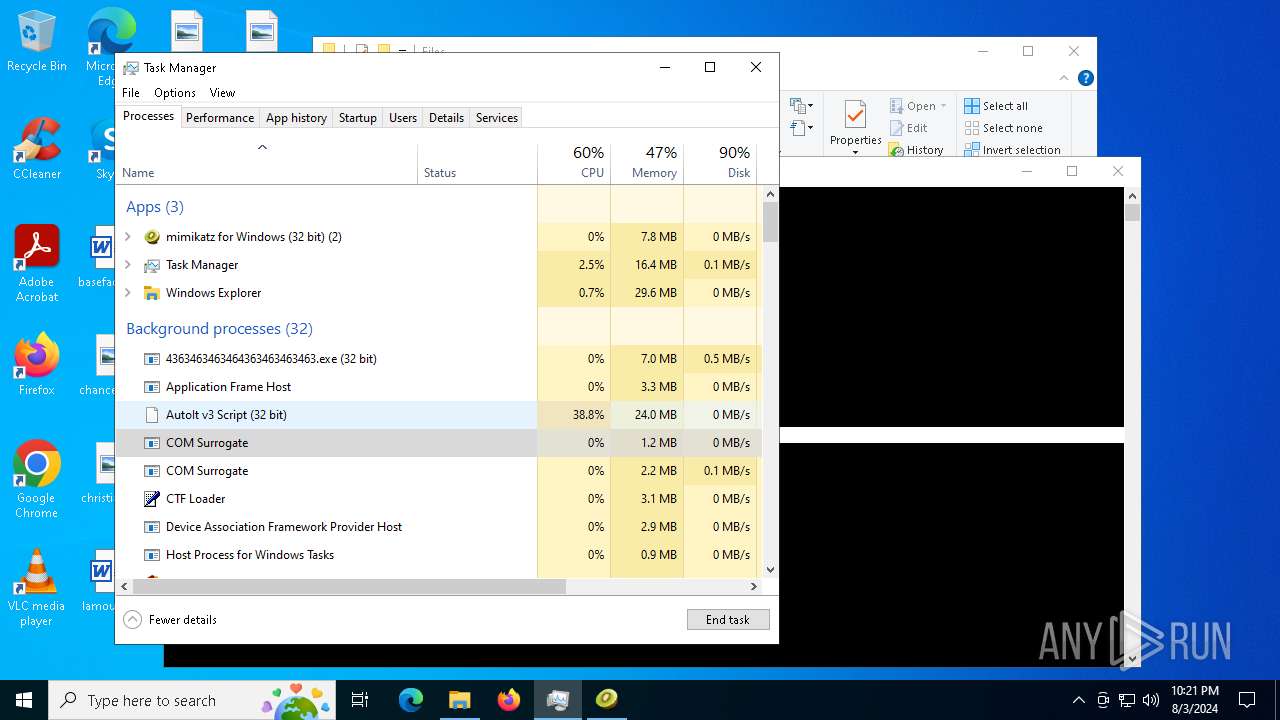Click History in File Explorer ribbon
The height and width of the screenshot is (720, 1280).
tap(916, 150)
